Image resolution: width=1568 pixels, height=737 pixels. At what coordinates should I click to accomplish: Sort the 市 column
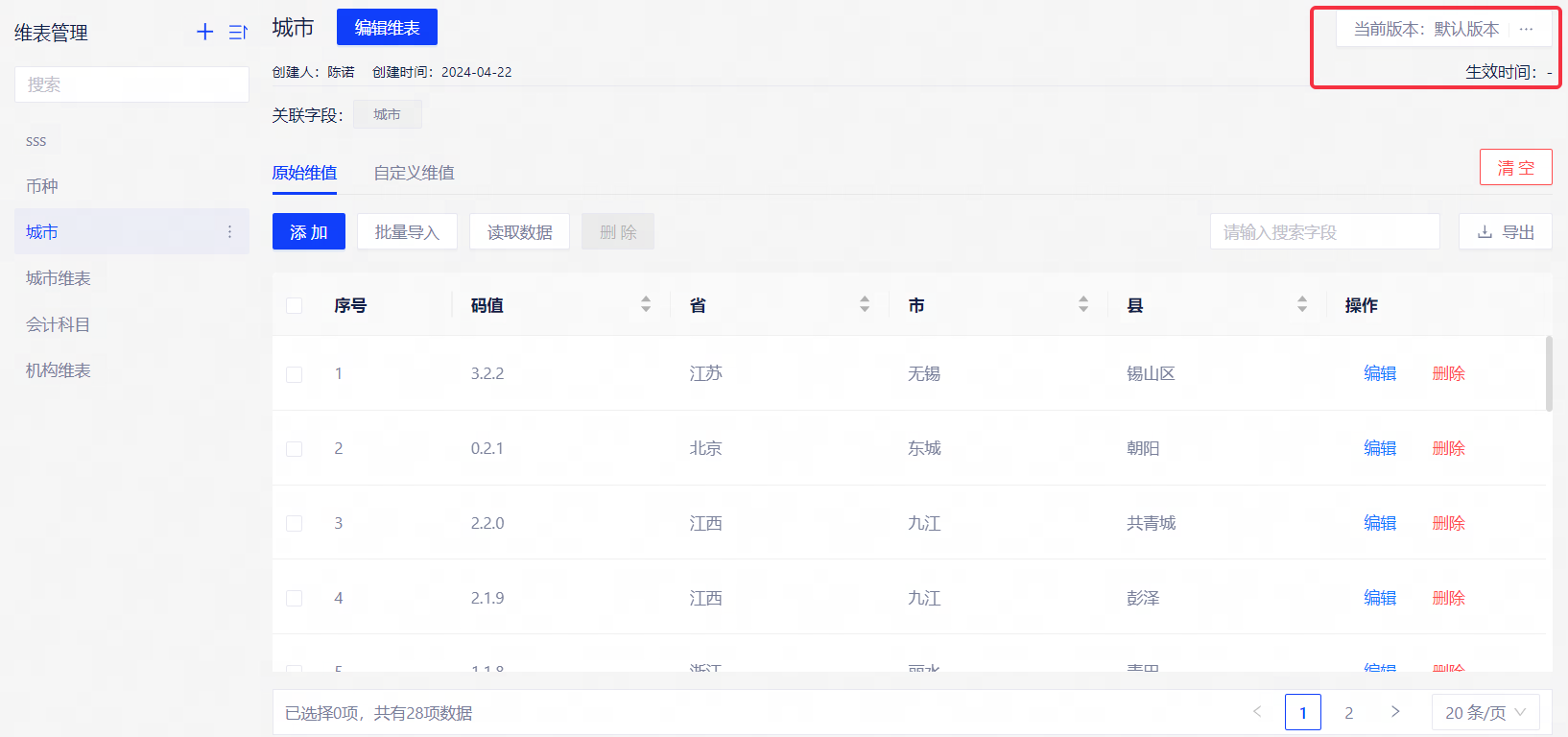click(x=1083, y=304)
